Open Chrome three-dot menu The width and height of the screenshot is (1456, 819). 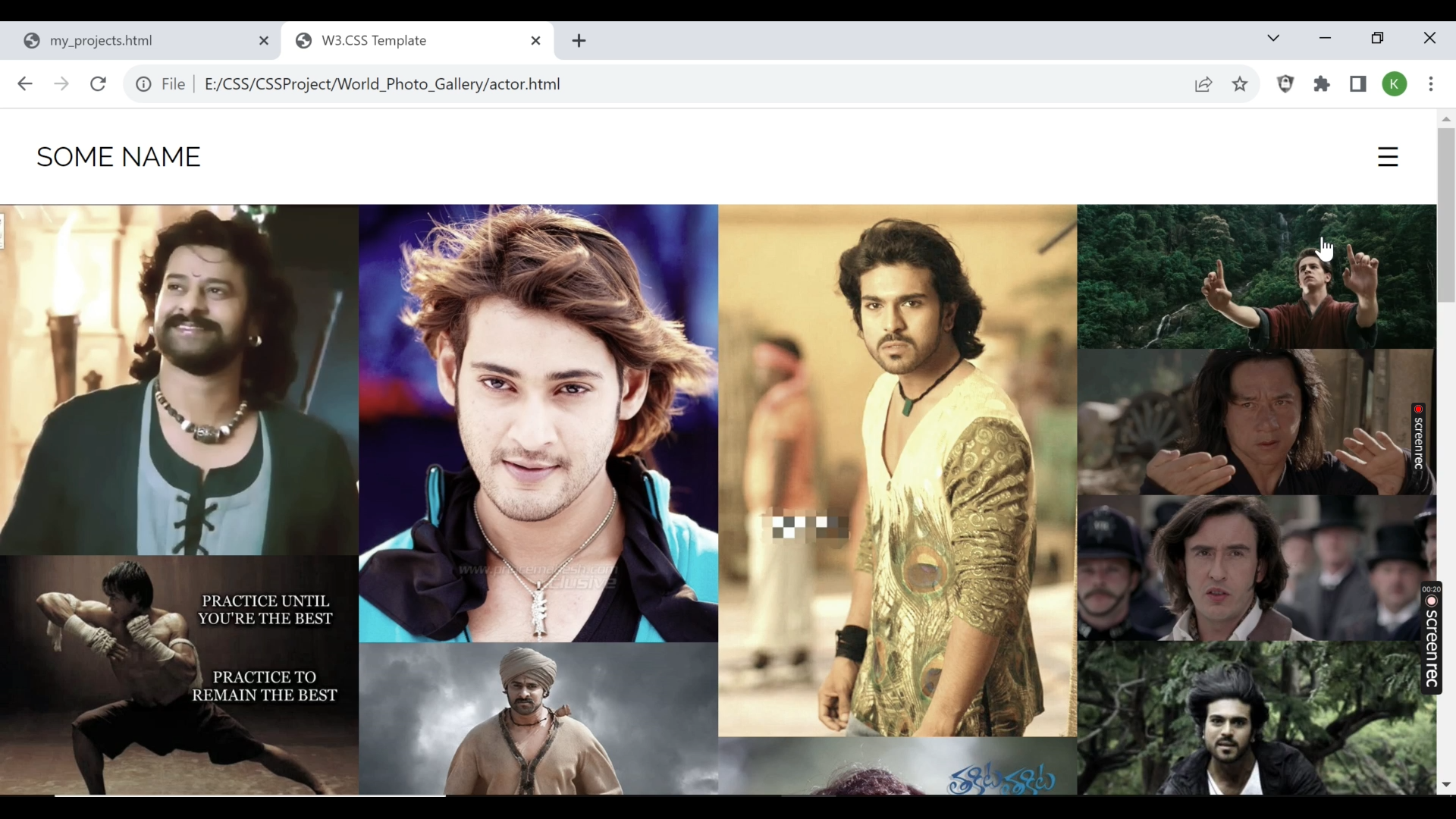pos(1431,84)
